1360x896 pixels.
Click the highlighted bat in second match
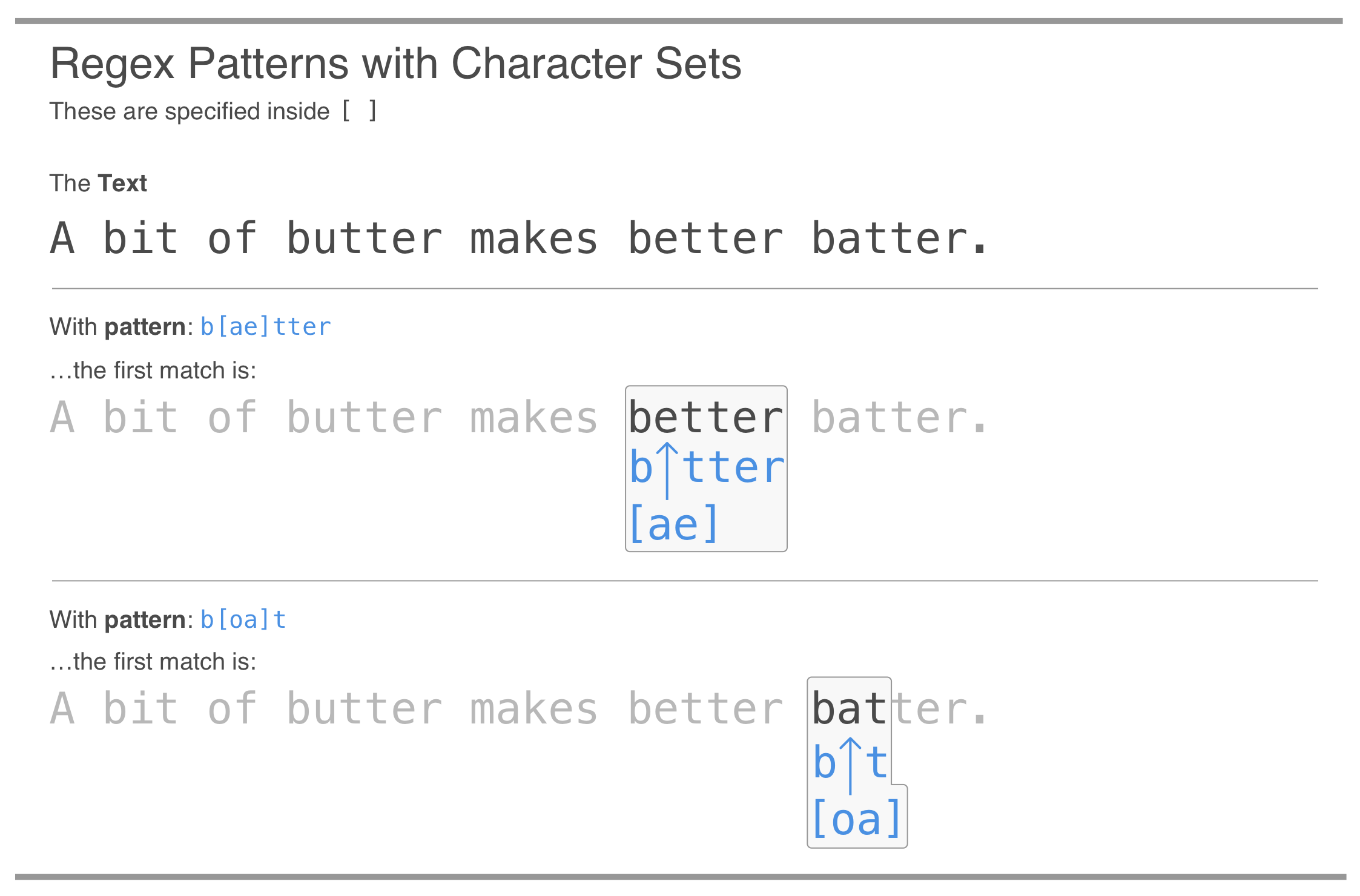point(849,709)
